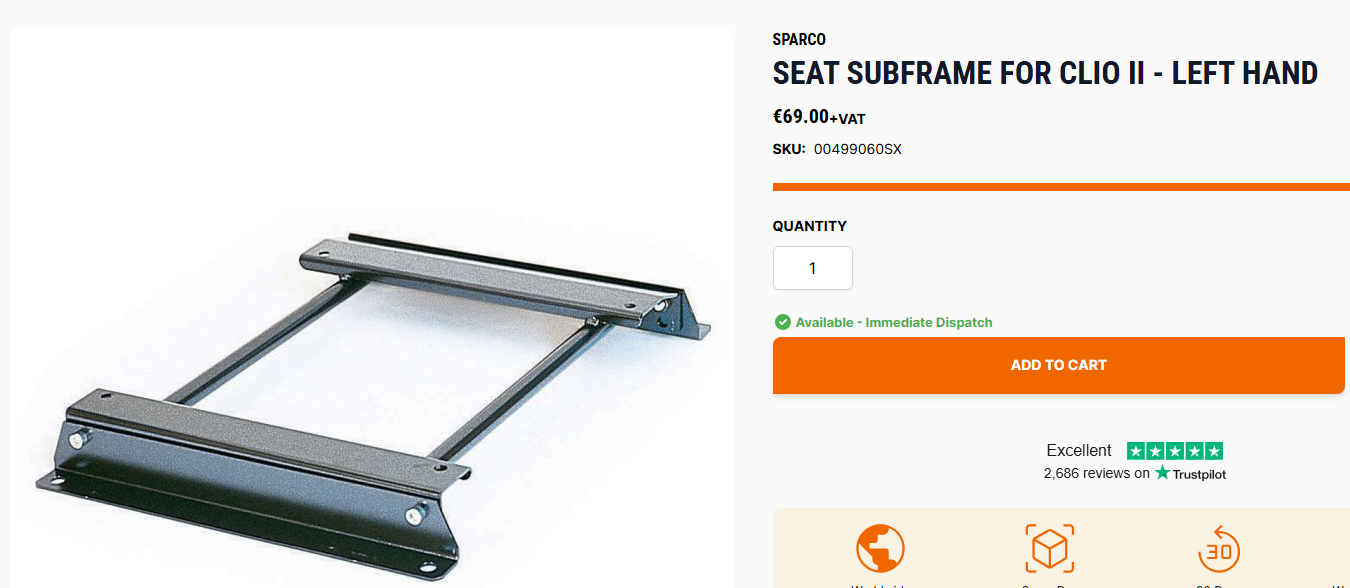
Task: Click the 30-day return arrow icon
Action: pyautogui.click(x=1219, y=549)
